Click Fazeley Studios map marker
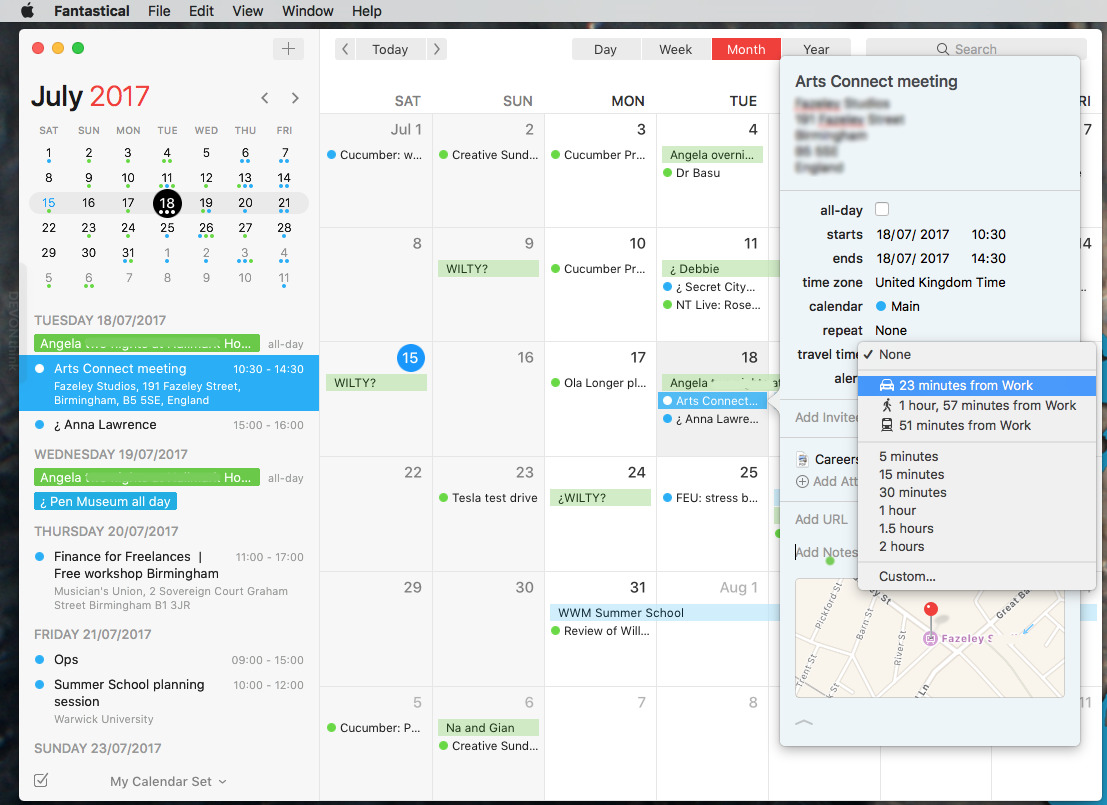1107x805 pixels. (x=930, y=638)
